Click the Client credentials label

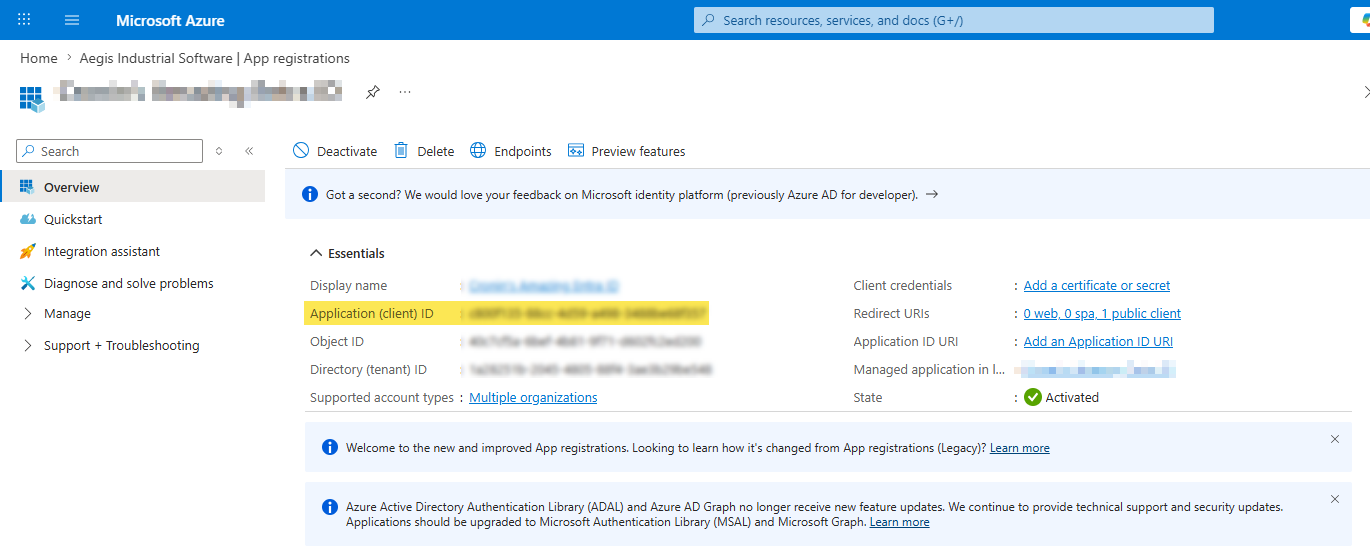pyautogui.click(x=903, y=286)
